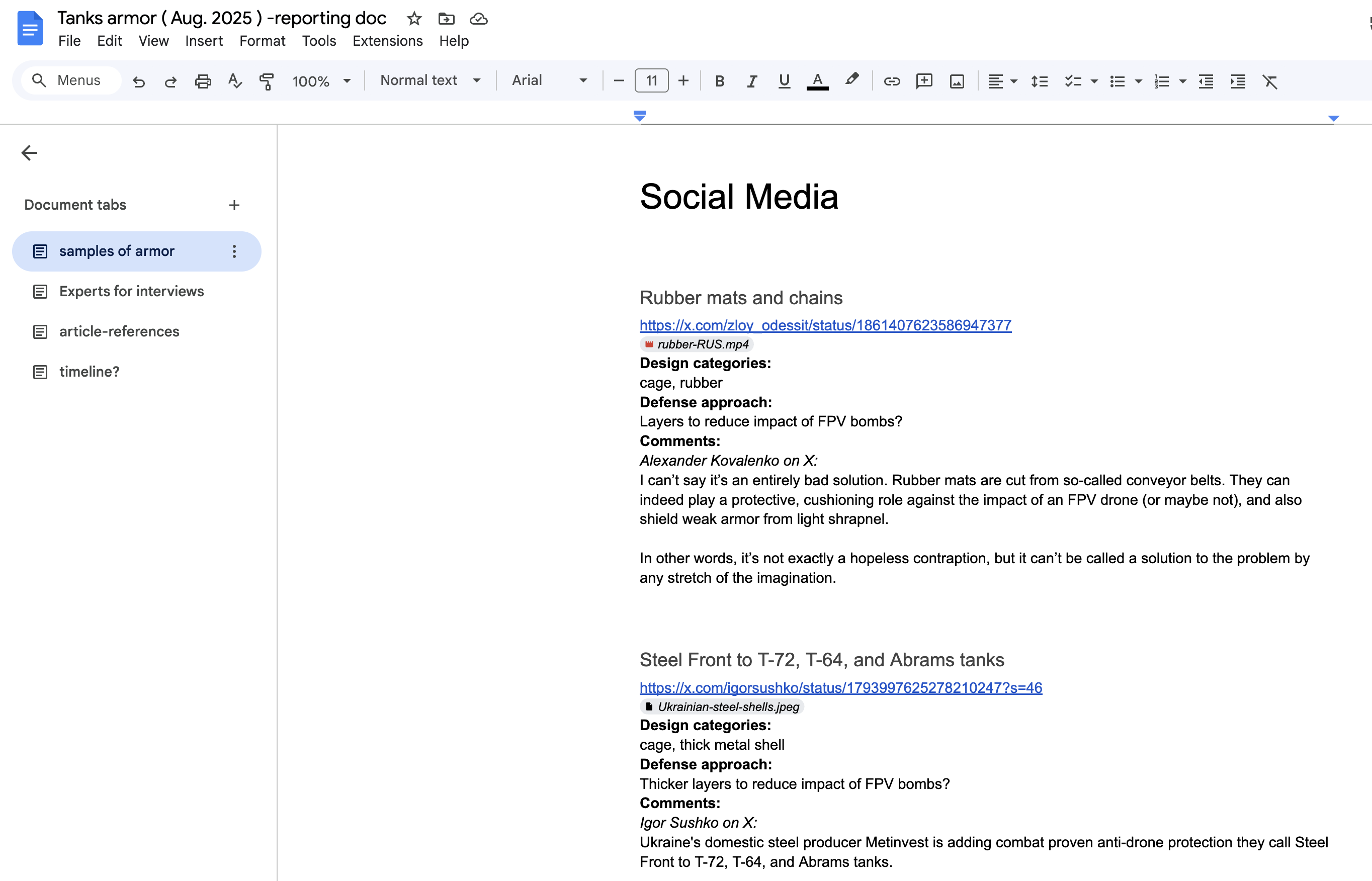Expand the 100% zoom dropdown
Viewport: 1372px width, 881px height.
(321, 81)
